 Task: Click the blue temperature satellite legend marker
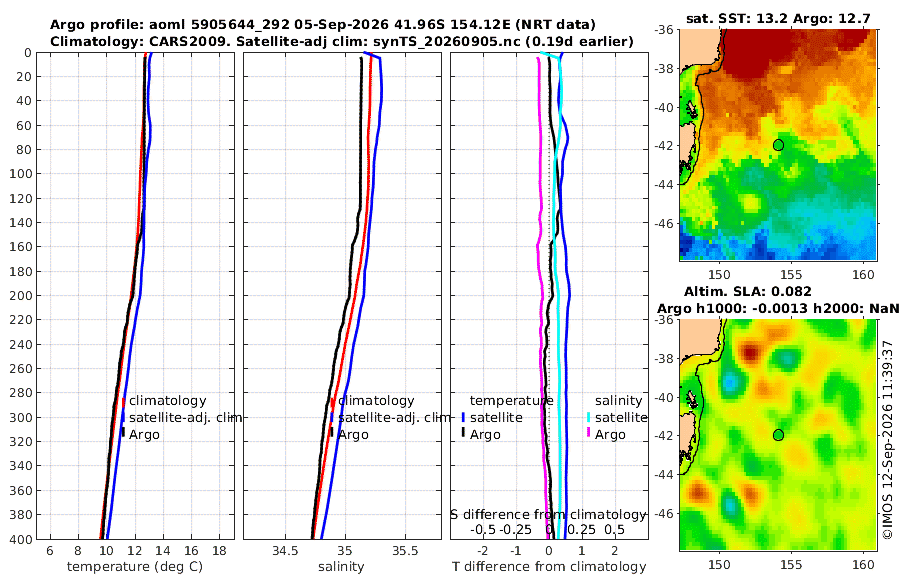click(463, 417)
